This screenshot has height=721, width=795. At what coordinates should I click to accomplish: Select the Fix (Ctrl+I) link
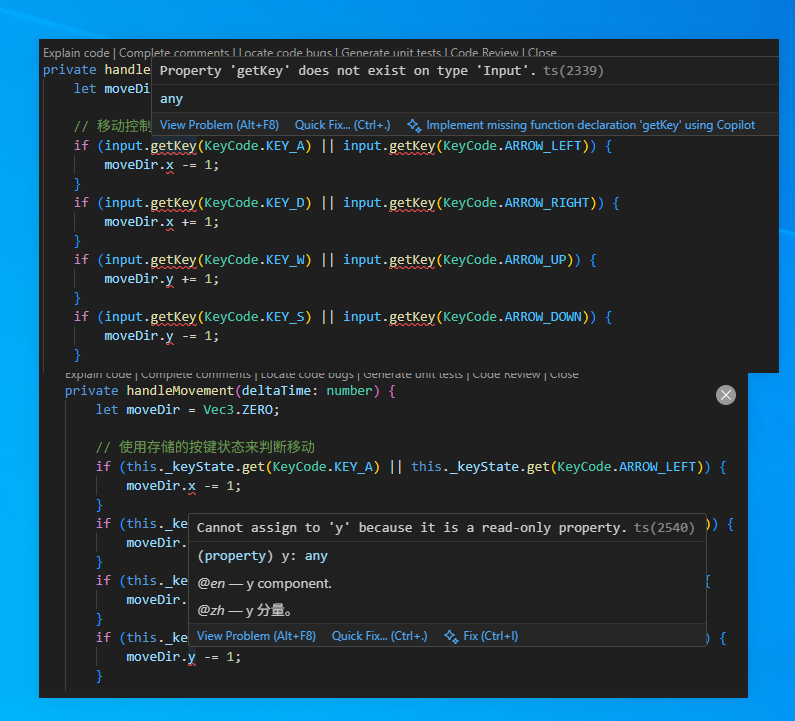490,636
